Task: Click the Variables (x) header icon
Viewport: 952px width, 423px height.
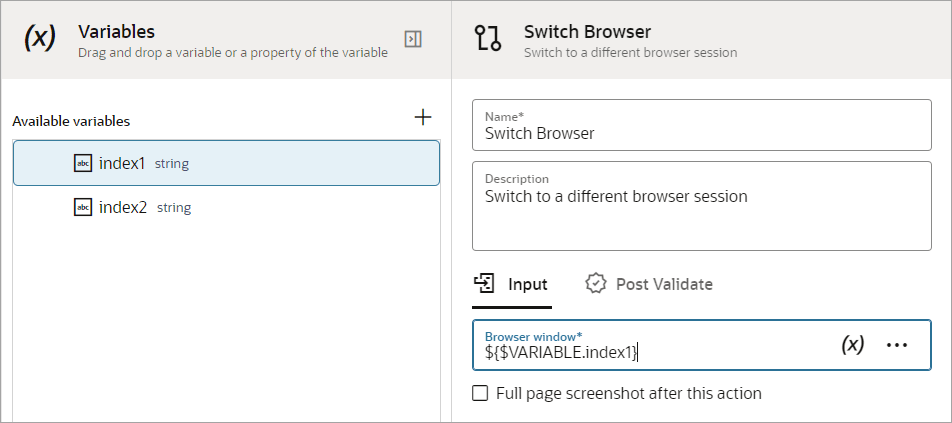Action: (x=39, y=38)
